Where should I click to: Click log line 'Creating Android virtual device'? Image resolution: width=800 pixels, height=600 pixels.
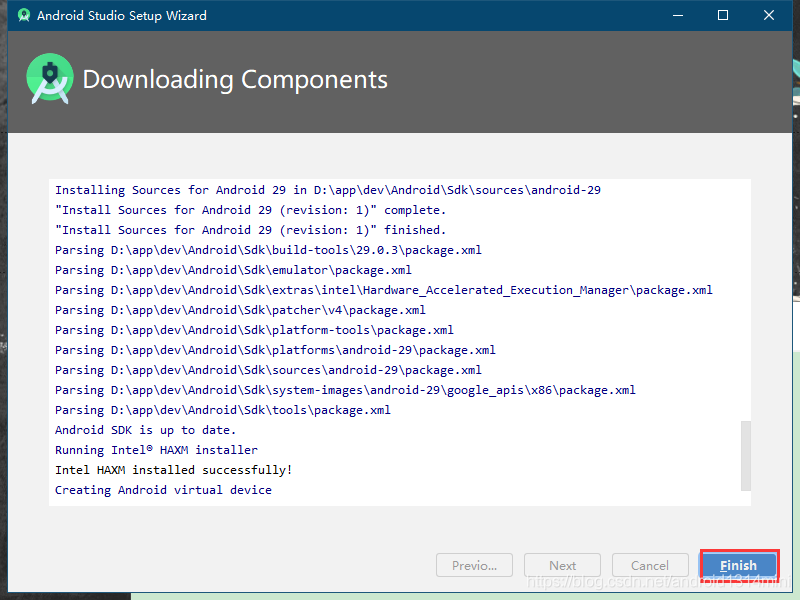[163, 490]
